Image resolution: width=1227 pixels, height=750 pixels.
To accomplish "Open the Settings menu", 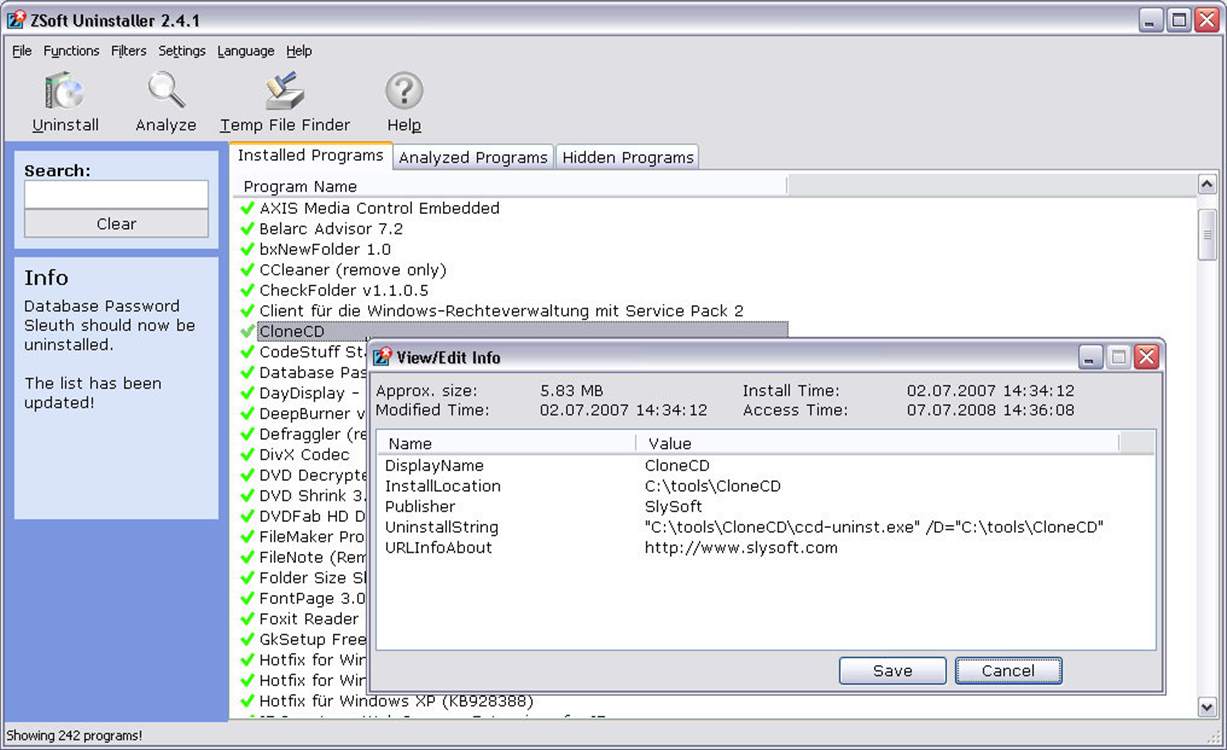I will (x=182, y=51).
